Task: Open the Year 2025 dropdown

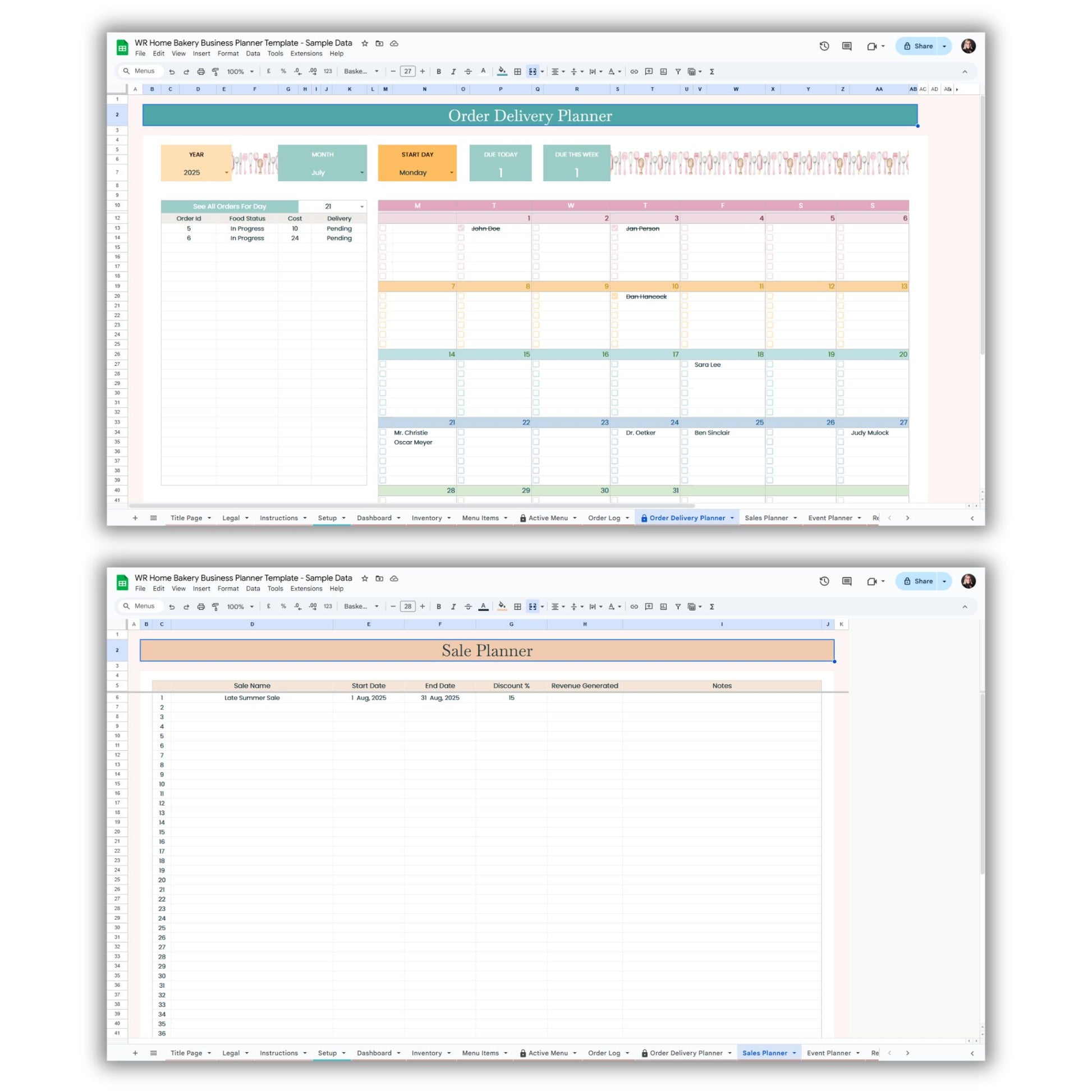Action: coord(227,173)
